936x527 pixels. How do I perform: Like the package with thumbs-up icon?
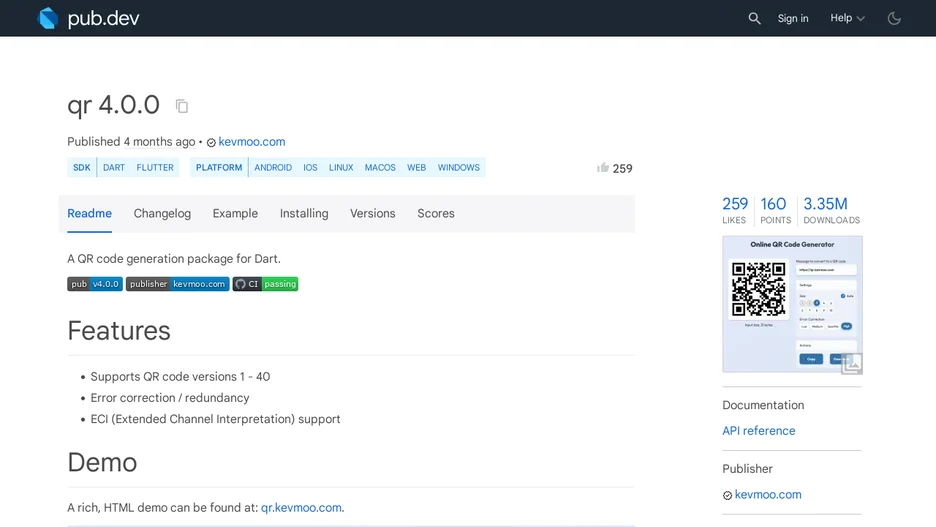pos(603,168)
